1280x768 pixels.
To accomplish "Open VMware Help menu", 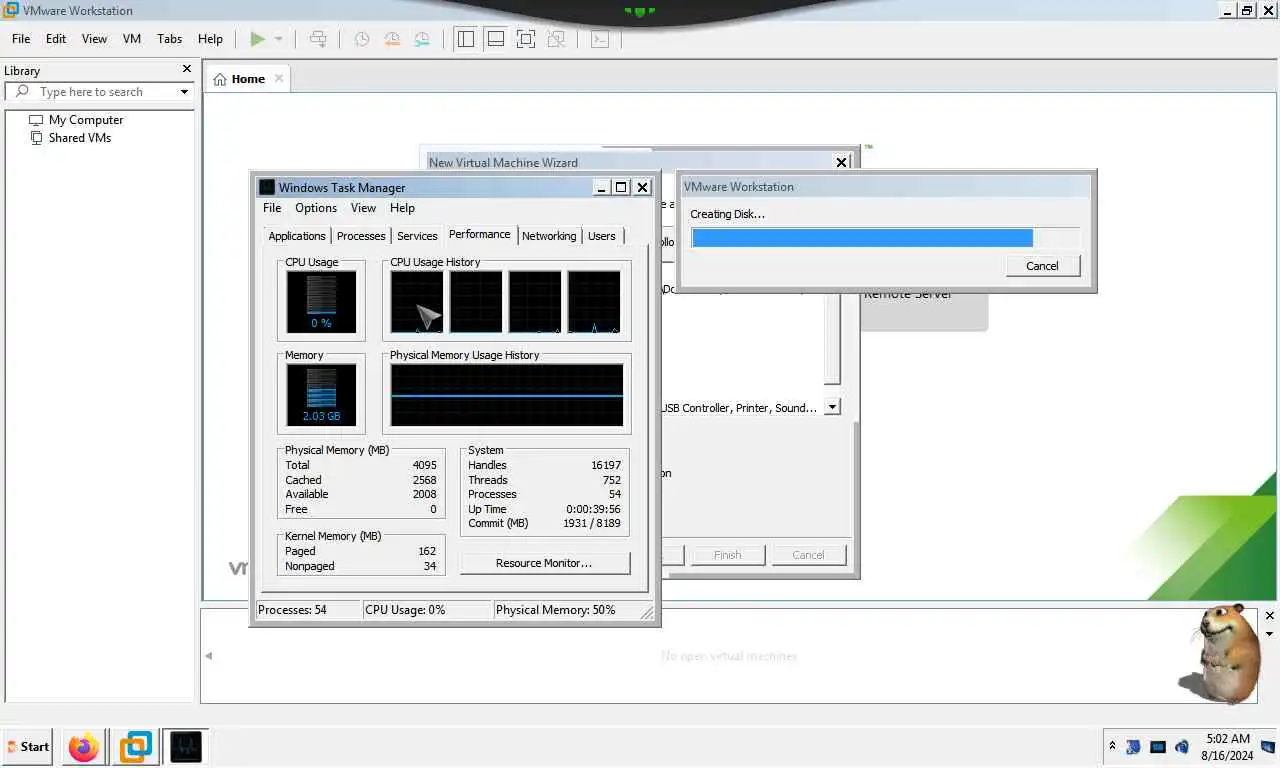I will (210, 38).
